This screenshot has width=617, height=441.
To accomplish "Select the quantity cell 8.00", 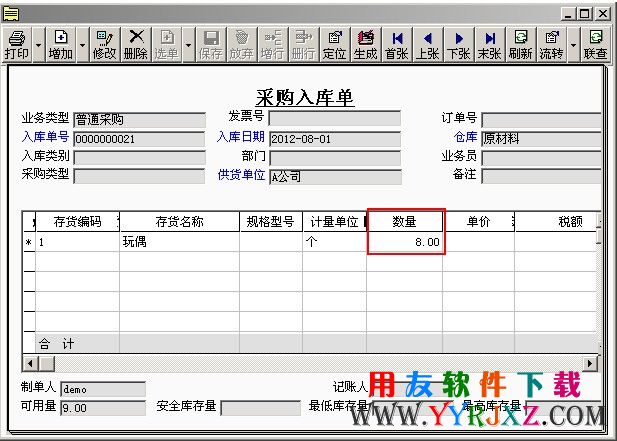I will click(x=405, y=242).
